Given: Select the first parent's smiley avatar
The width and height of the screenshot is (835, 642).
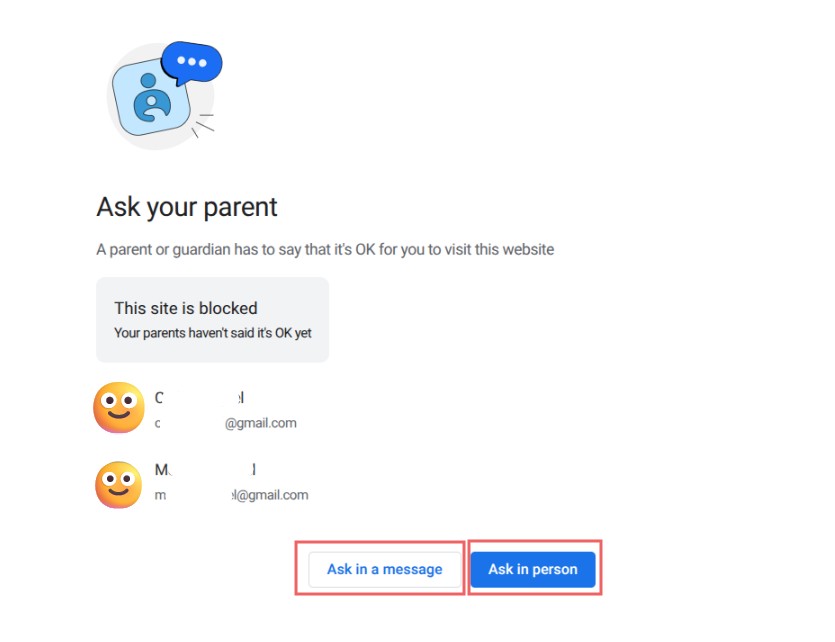Looking at the screenshot, I should pos(119,407).
